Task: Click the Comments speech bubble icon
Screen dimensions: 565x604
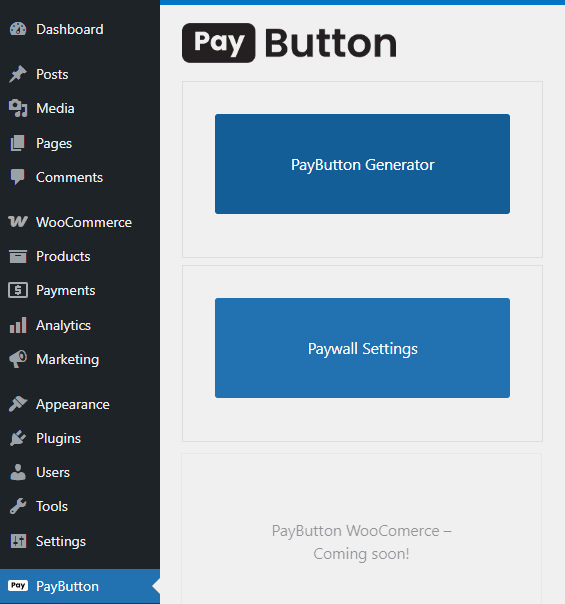Action: 18,177
